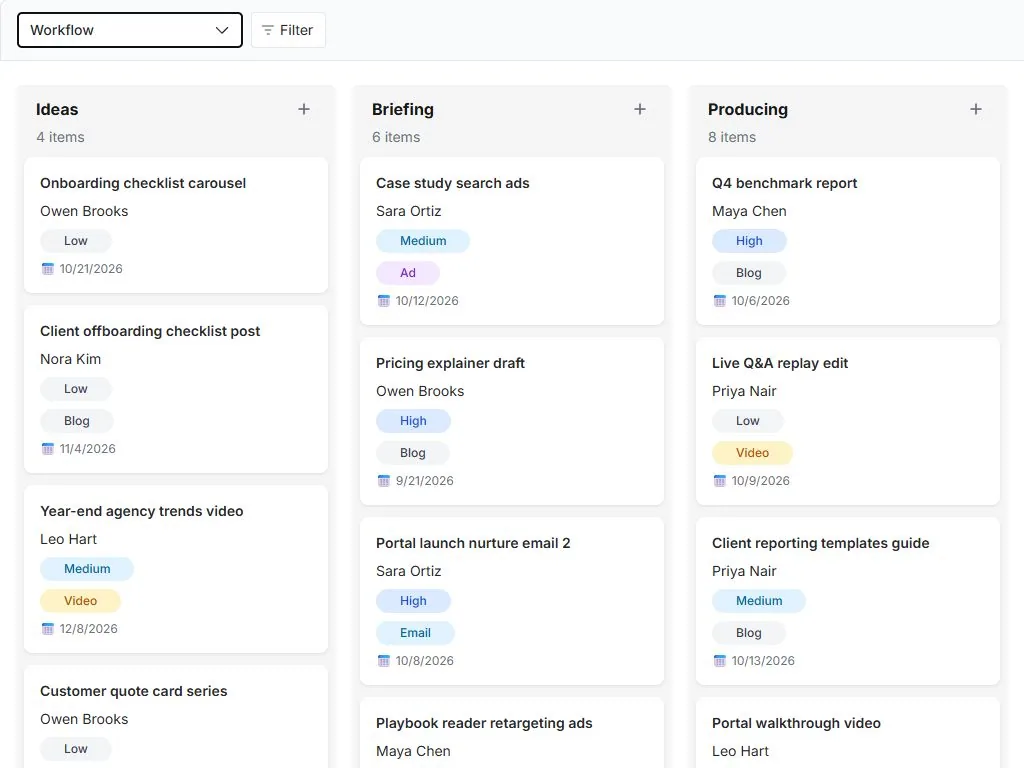This screenshot has width=1024, height=768.
Task: Click calendar icon beside 12/8/2026
Action: tap(48, 629)
